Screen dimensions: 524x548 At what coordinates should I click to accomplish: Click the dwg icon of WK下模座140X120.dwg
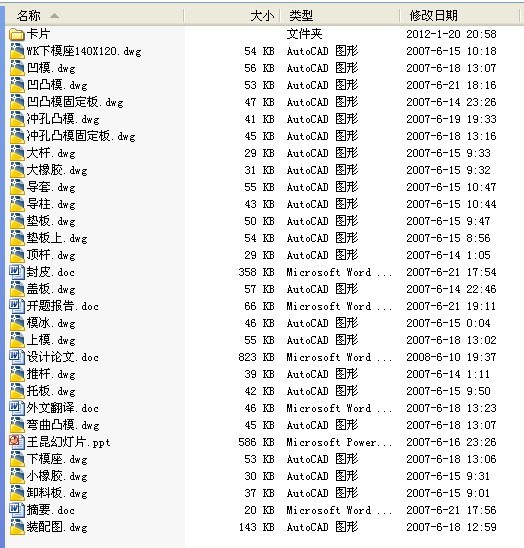click(x=17, y=51)
